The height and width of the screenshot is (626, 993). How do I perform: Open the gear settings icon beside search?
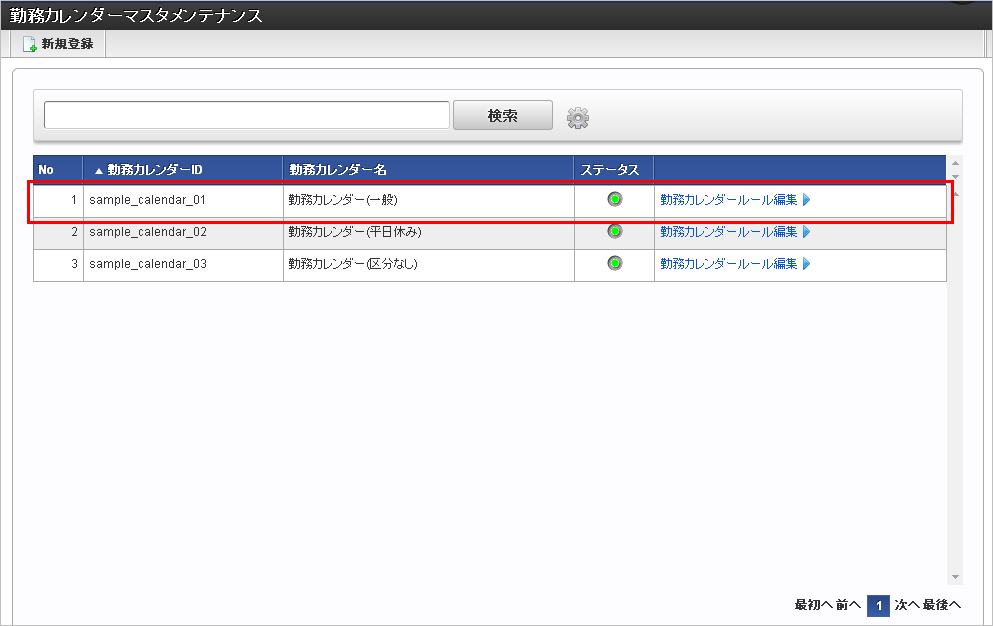578,118
